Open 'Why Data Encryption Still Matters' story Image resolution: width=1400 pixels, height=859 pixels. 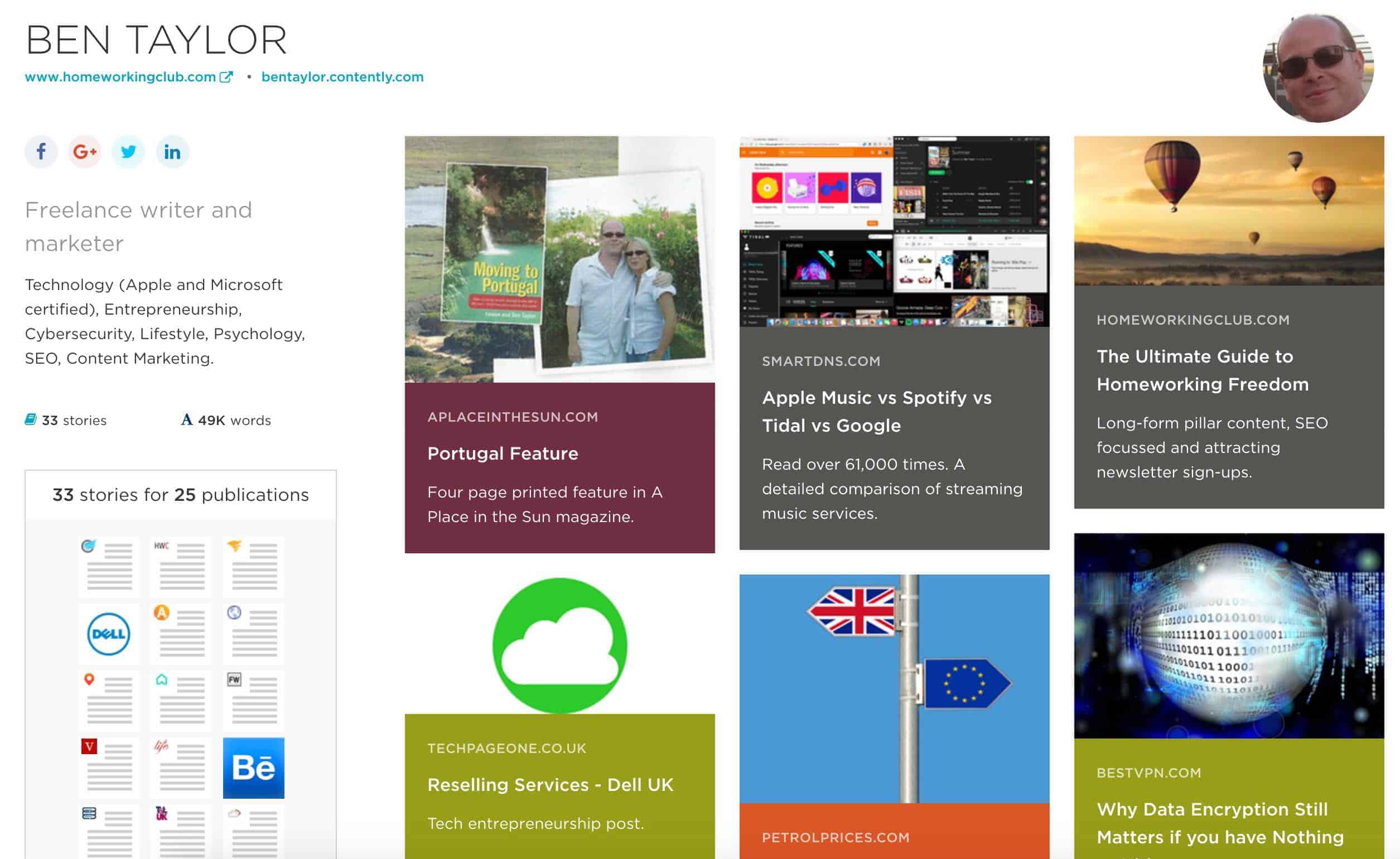(1220, 824)
